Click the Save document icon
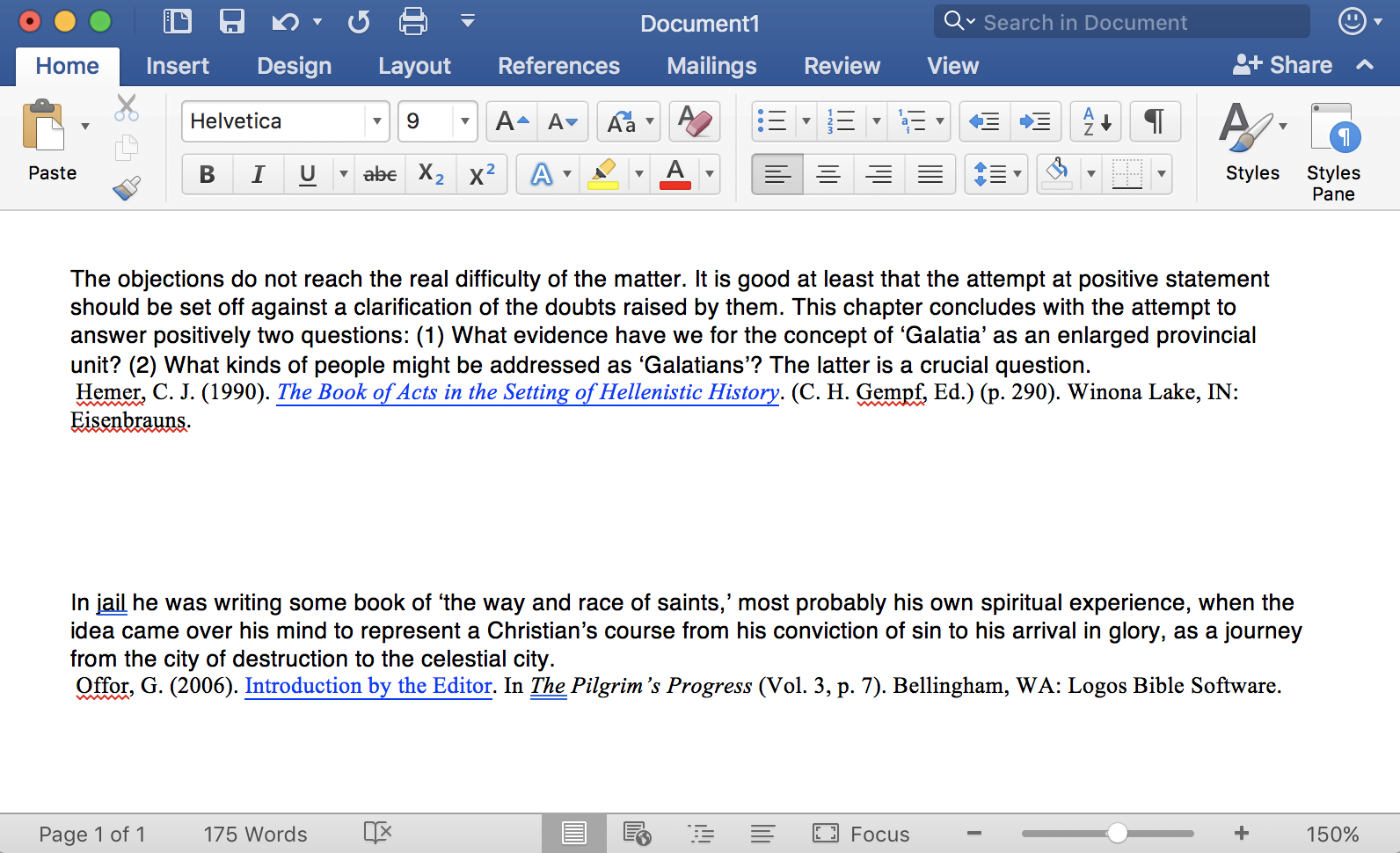This screenshot has height=853, width=1400. tap(232, 21)
